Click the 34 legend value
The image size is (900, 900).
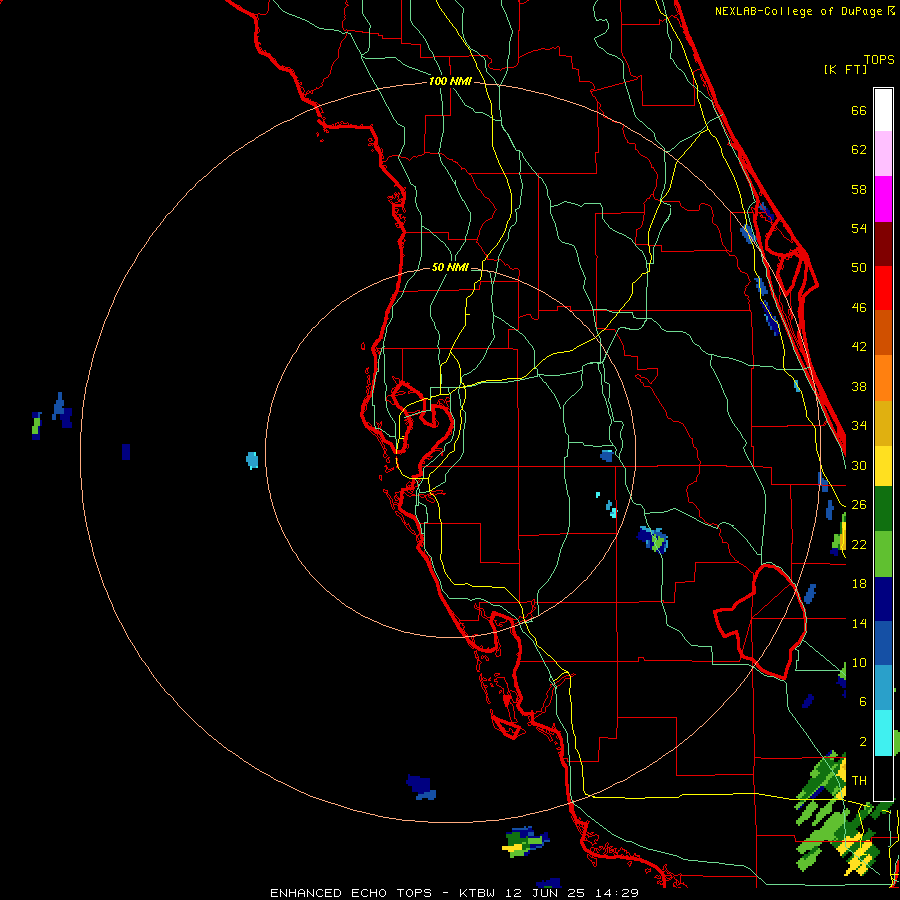(x=859, y=426)
